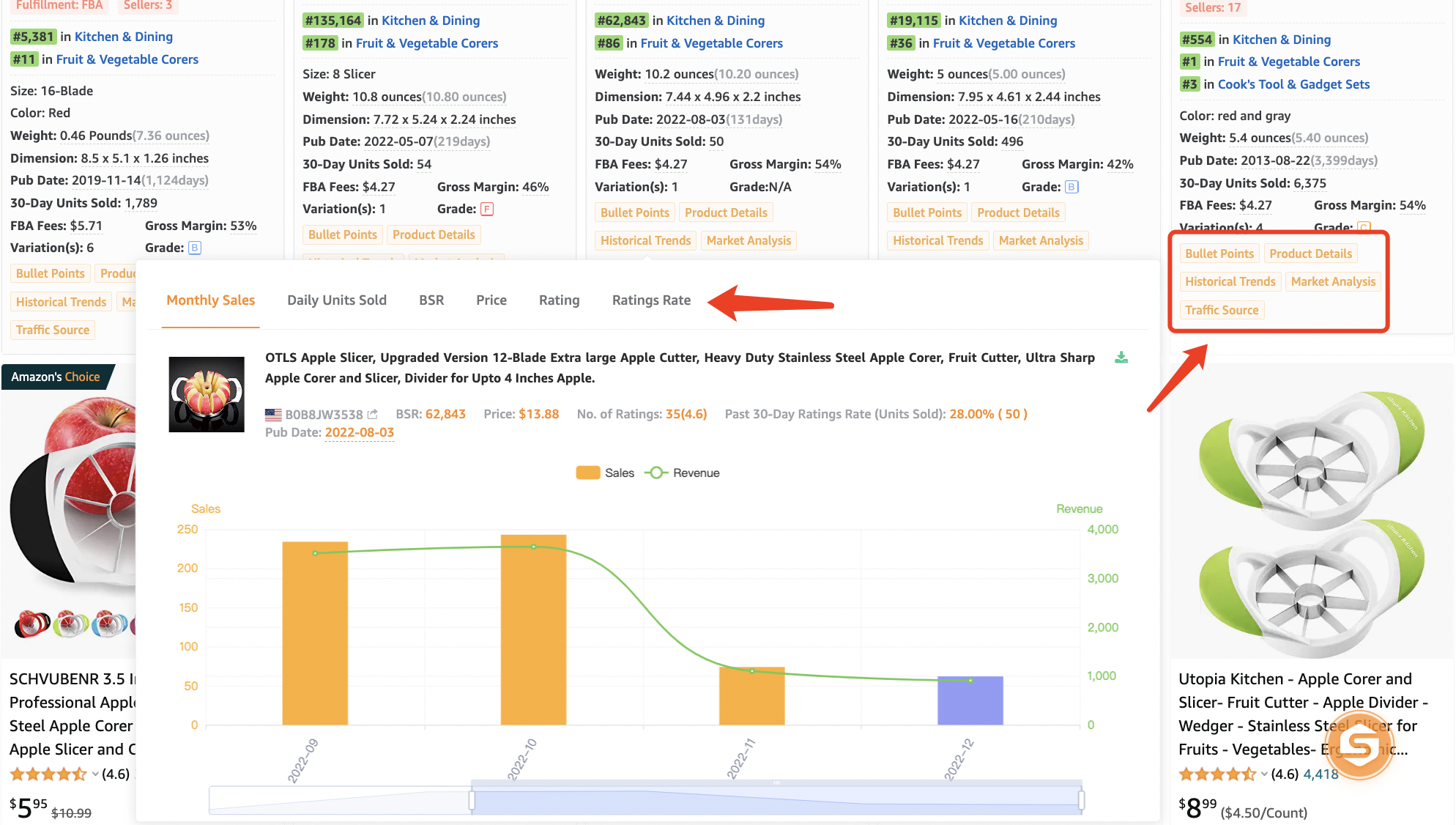This screenshot has height=825, width=1456.
Task: Click Product Details on the #62,843 card
Action: (x=726, y=212)
